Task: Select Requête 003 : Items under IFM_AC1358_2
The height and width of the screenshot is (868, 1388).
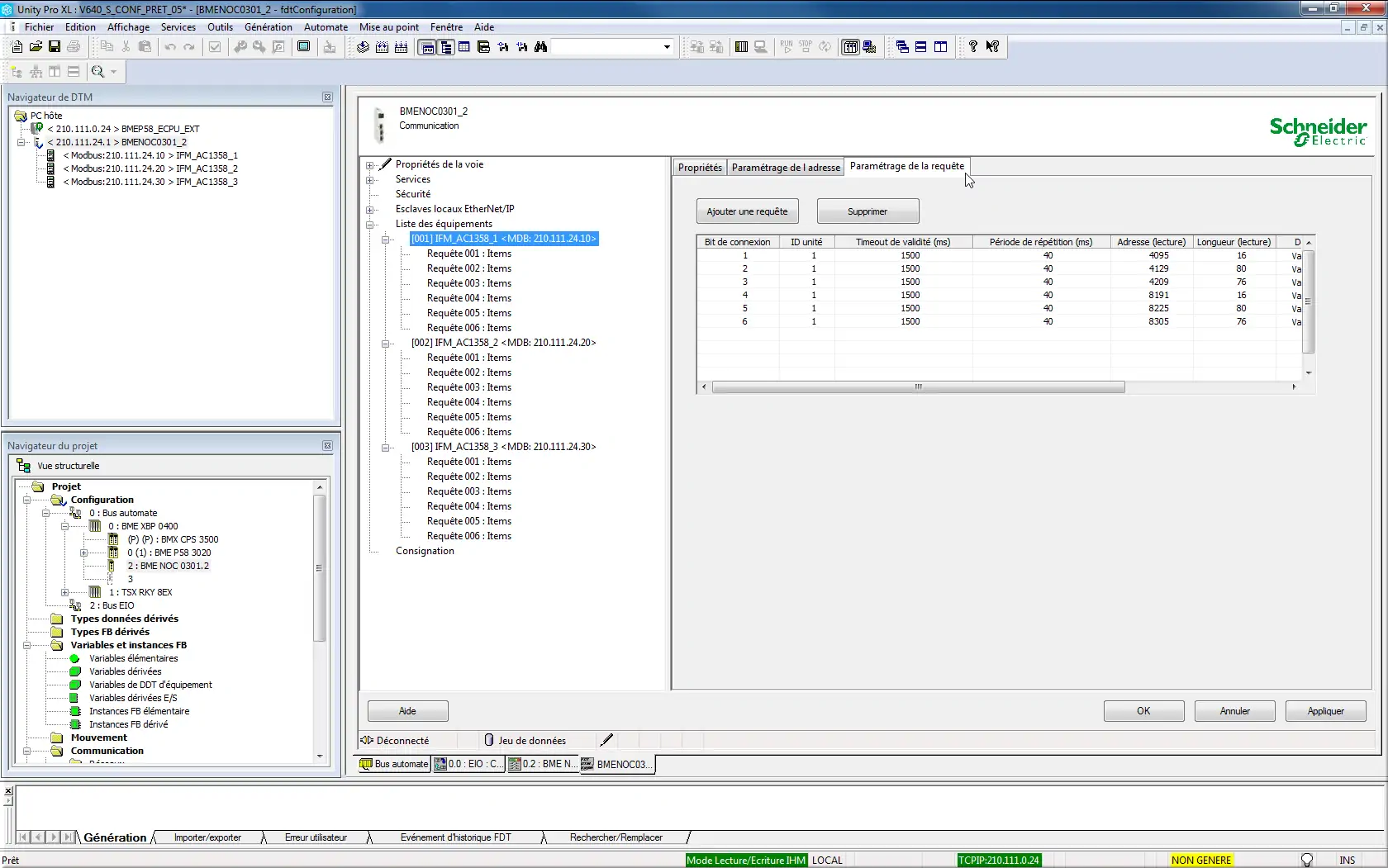Action: [468, 387]
